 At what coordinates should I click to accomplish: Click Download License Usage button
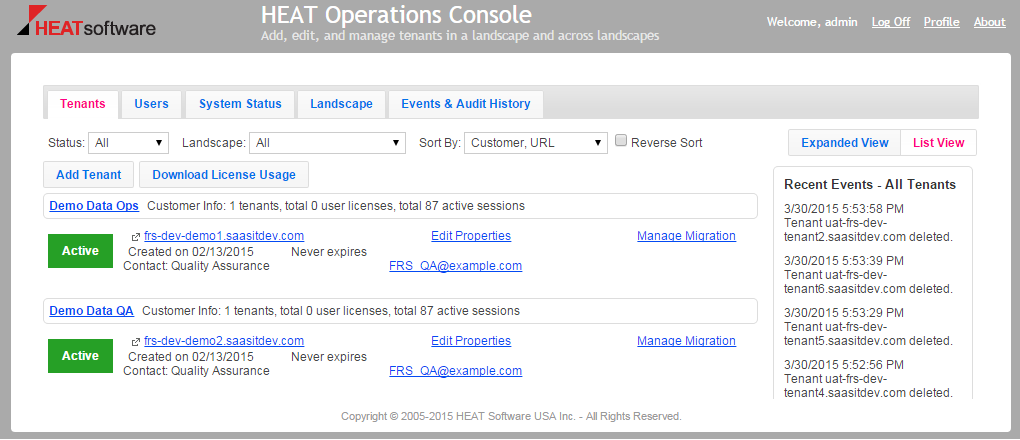[x=224, y=175]
